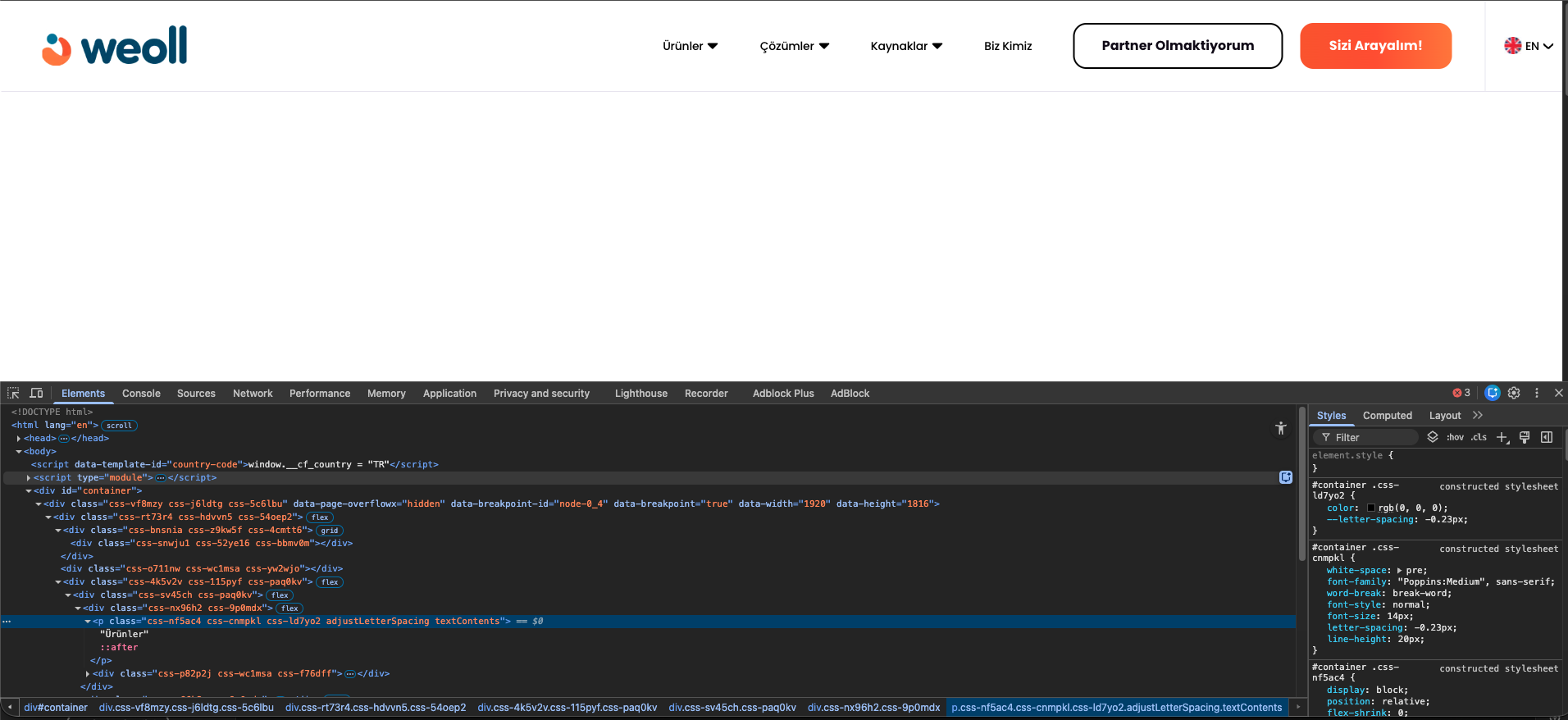
Task: Activate the inspect element picker tool
Action: click(x=13, y=394)
